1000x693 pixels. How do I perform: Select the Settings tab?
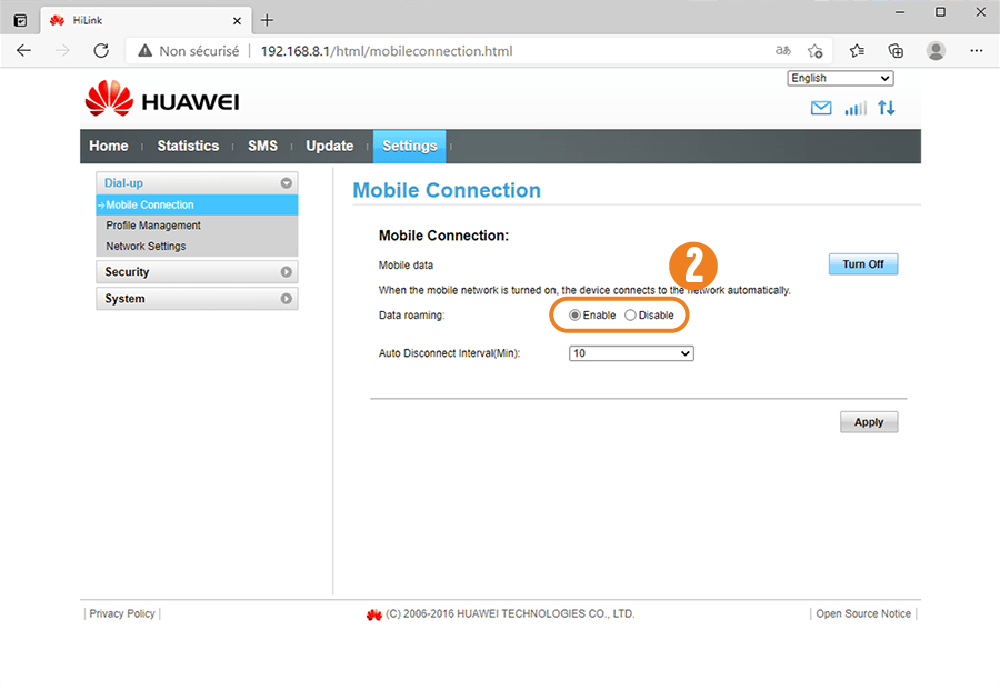(409, 146)
